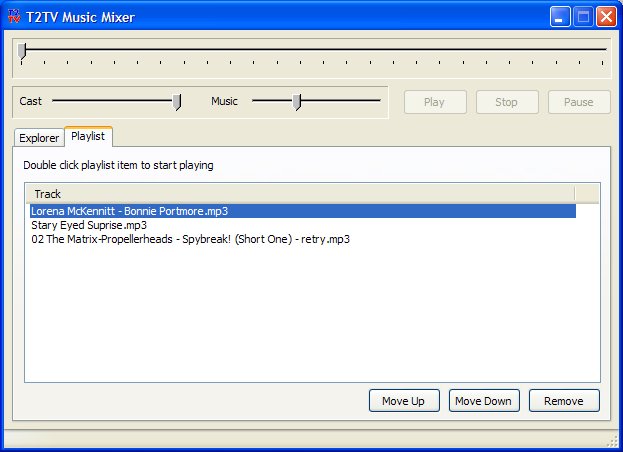Minimize the T2TV Music Mixer window
623x452 pixels.
pos(561,17)
